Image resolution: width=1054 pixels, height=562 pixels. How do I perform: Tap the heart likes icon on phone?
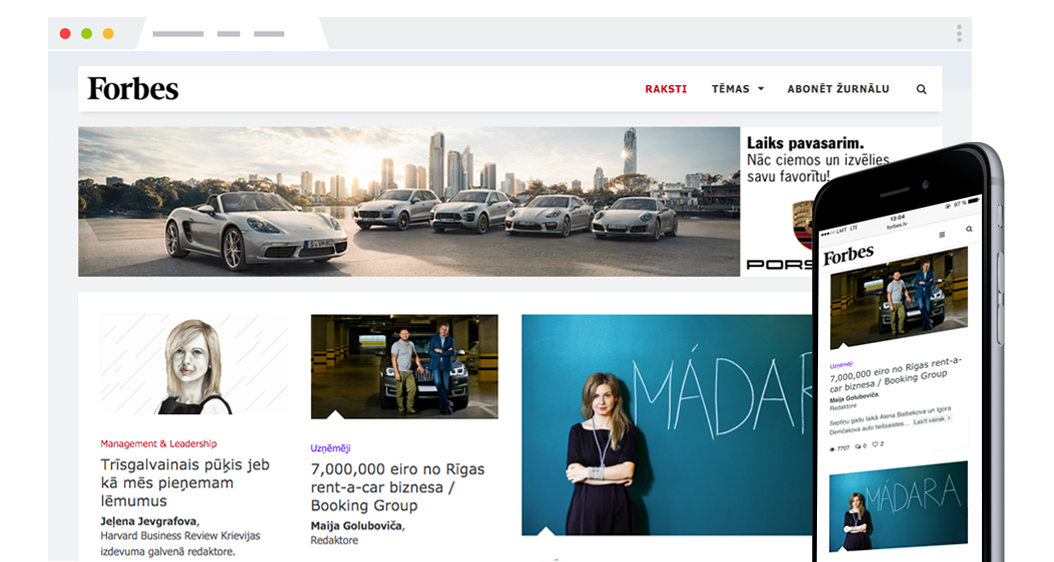875,444
